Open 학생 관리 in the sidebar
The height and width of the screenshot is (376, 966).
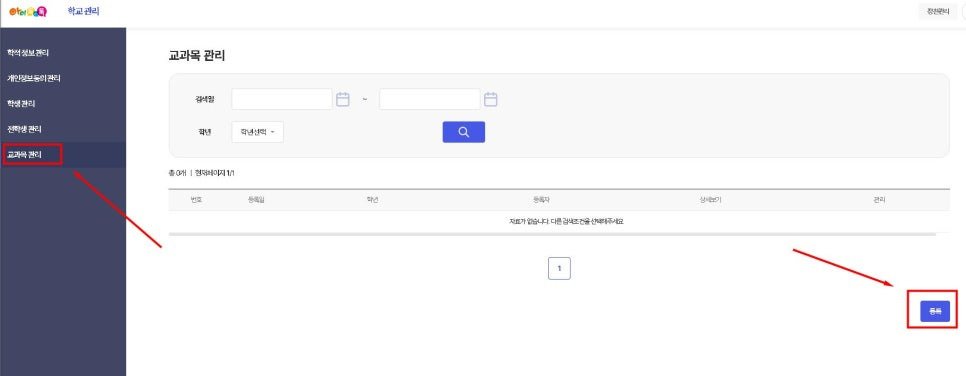pos(21,104)
